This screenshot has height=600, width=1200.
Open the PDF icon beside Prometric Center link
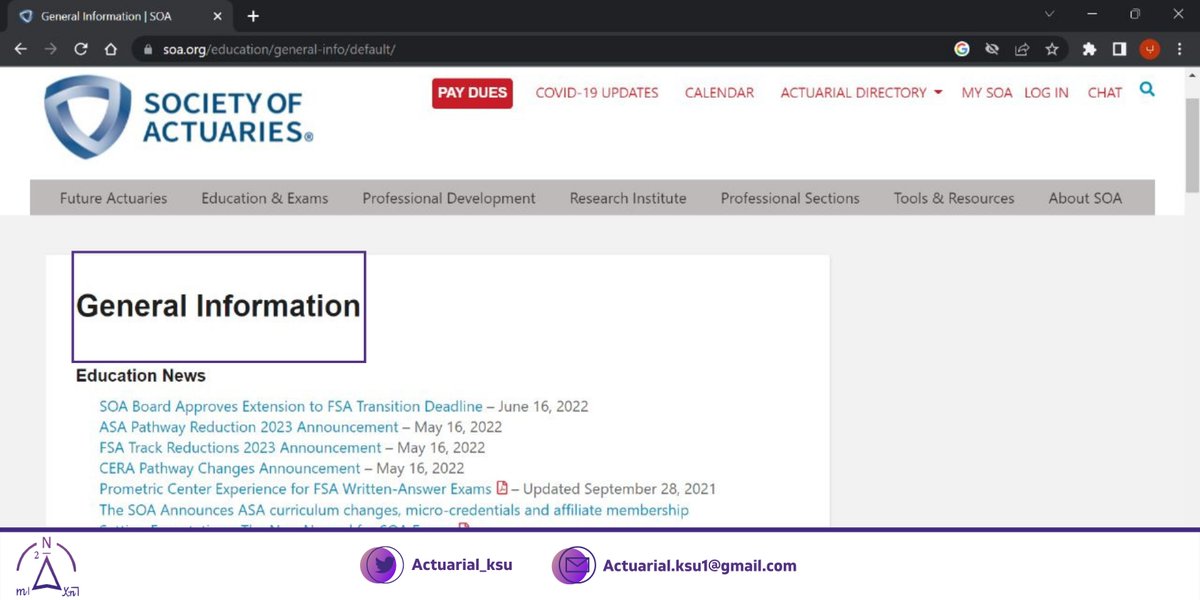[x=502, y=488]
